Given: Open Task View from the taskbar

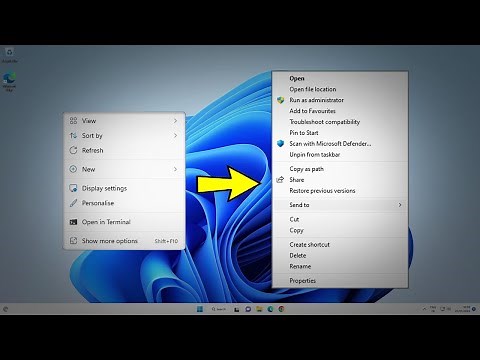Looking at the screenshot, I should pyautogui.click(x=237, y=309).
